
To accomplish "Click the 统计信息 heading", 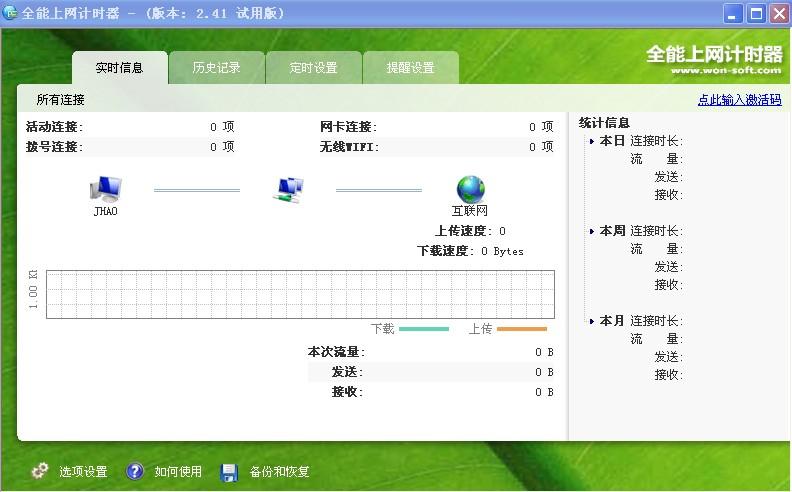I will [x=604, y=123].
